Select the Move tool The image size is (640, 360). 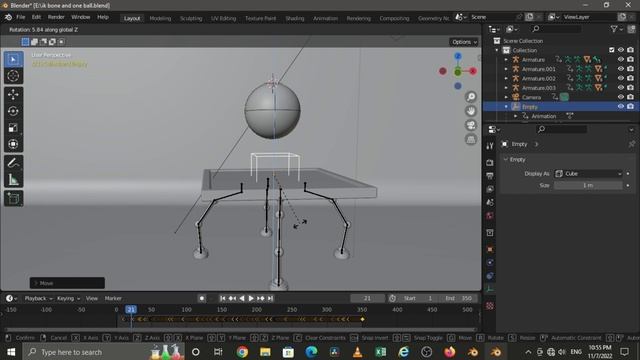(x=13, y=94)
